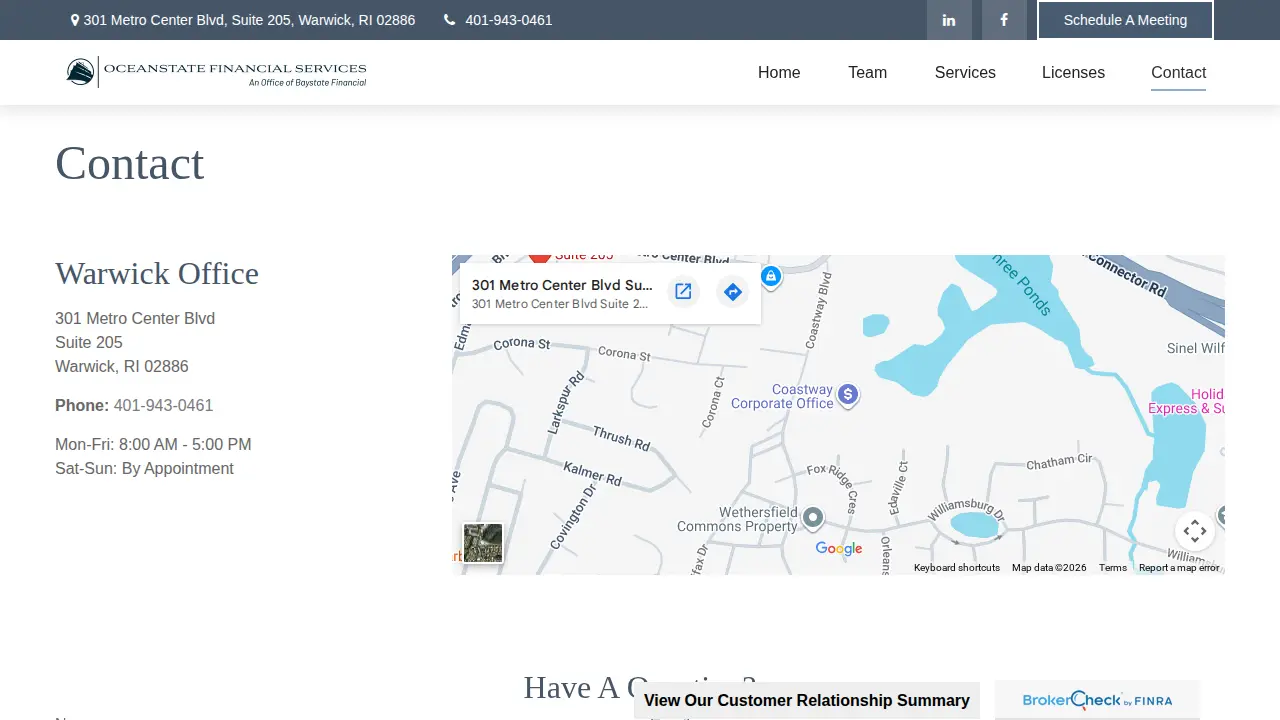Click the Coastway Corporate Office map label

782,396
